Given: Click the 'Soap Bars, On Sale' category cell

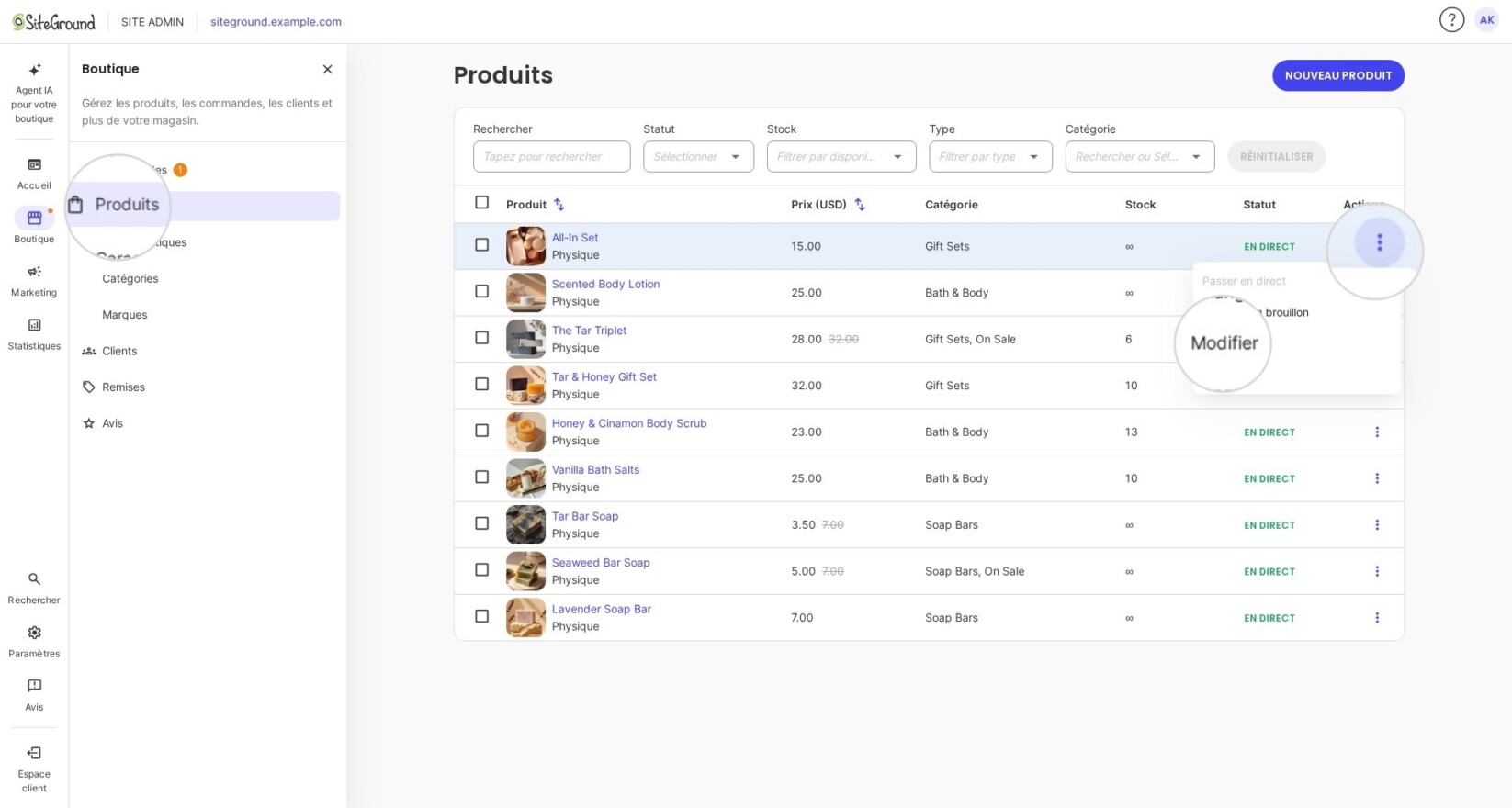Looking at the screenshot, I should (975, 572).
